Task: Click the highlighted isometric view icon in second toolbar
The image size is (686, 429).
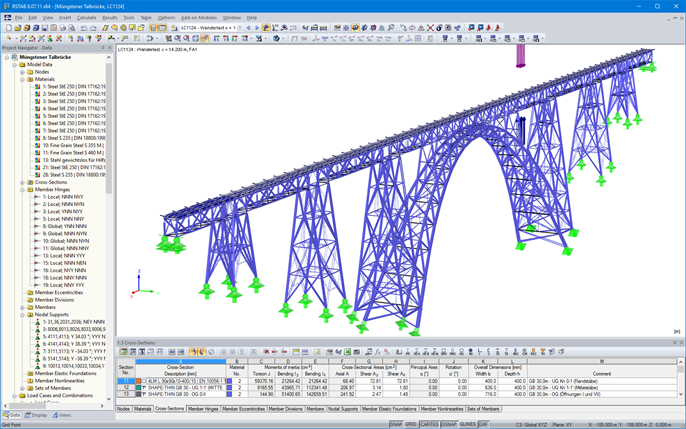Action: coord(204,38)
